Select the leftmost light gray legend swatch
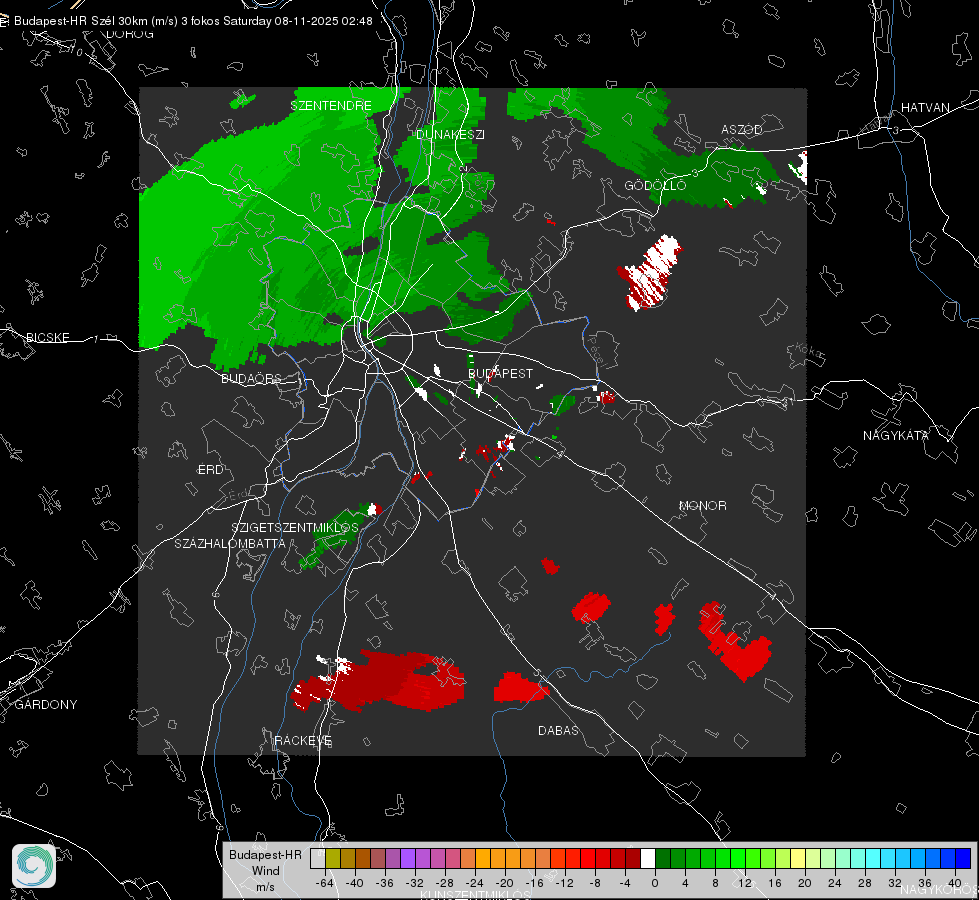 [318, 859]
